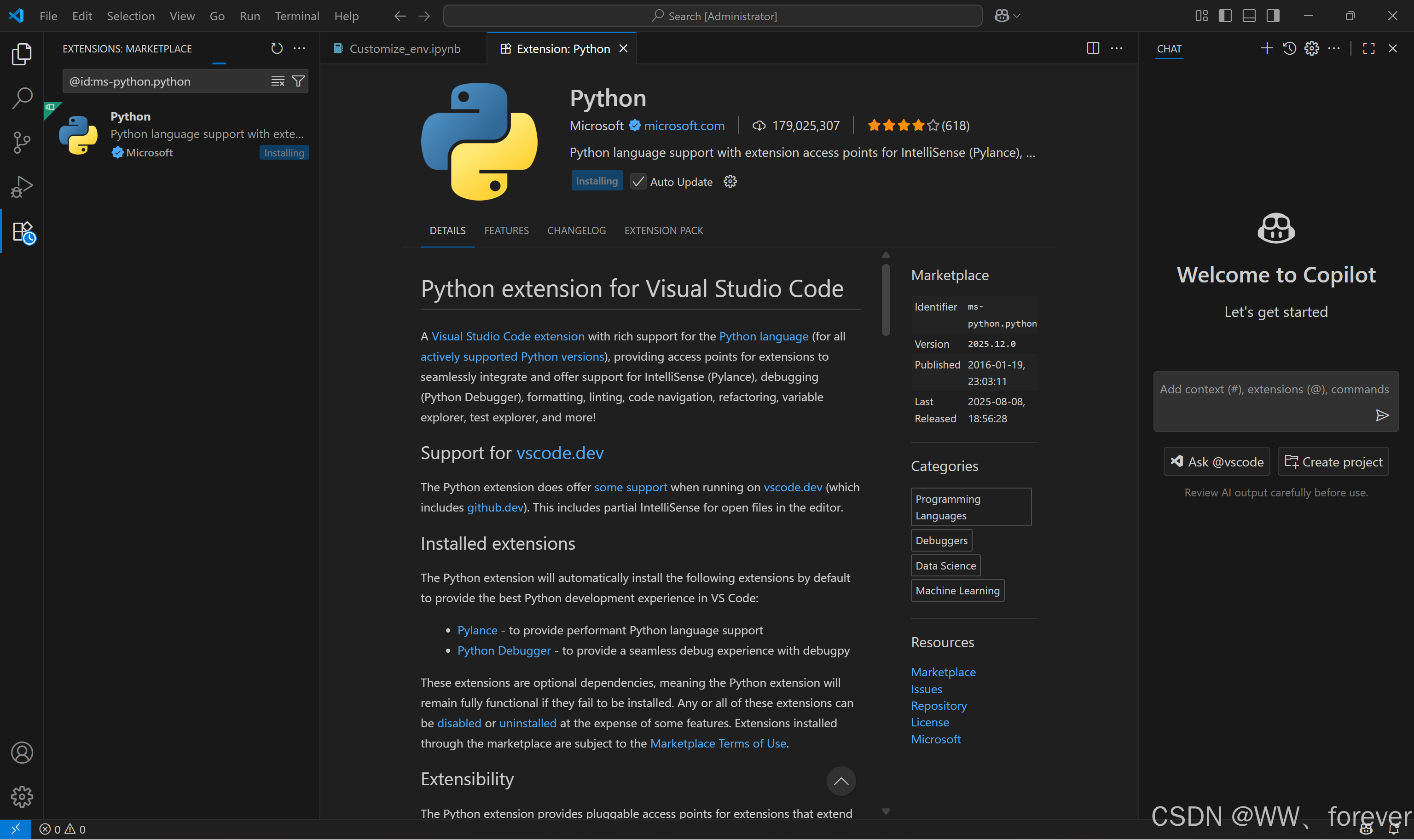Clear extensions search results icon
Viewport: 1414px width, 840px height.
tap(278, 81)
